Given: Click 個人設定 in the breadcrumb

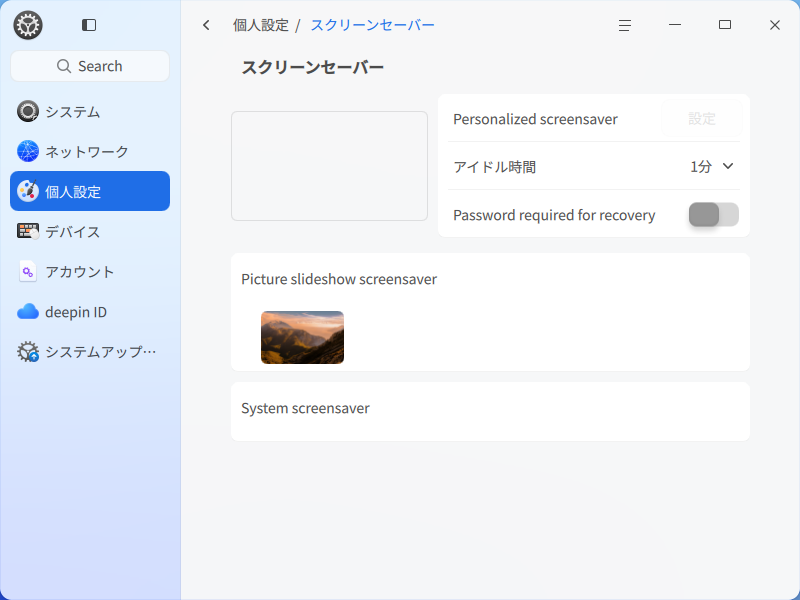Looking at the screenshot, I should tap(261, 25).
